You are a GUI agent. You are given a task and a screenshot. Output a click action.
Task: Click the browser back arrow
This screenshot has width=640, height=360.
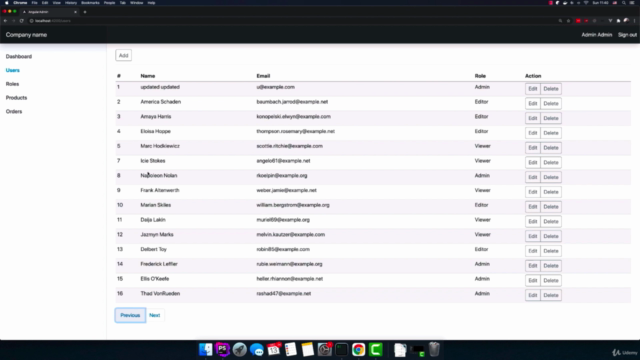5,21
